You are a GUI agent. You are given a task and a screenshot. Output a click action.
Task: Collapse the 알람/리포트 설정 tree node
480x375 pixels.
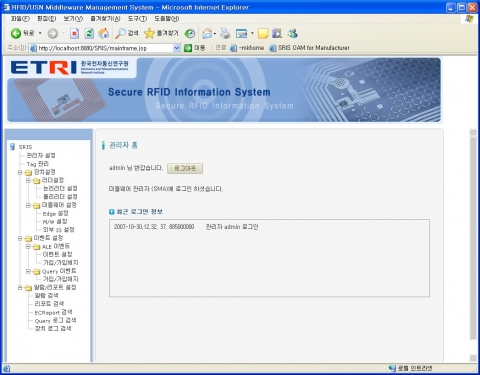20,287
